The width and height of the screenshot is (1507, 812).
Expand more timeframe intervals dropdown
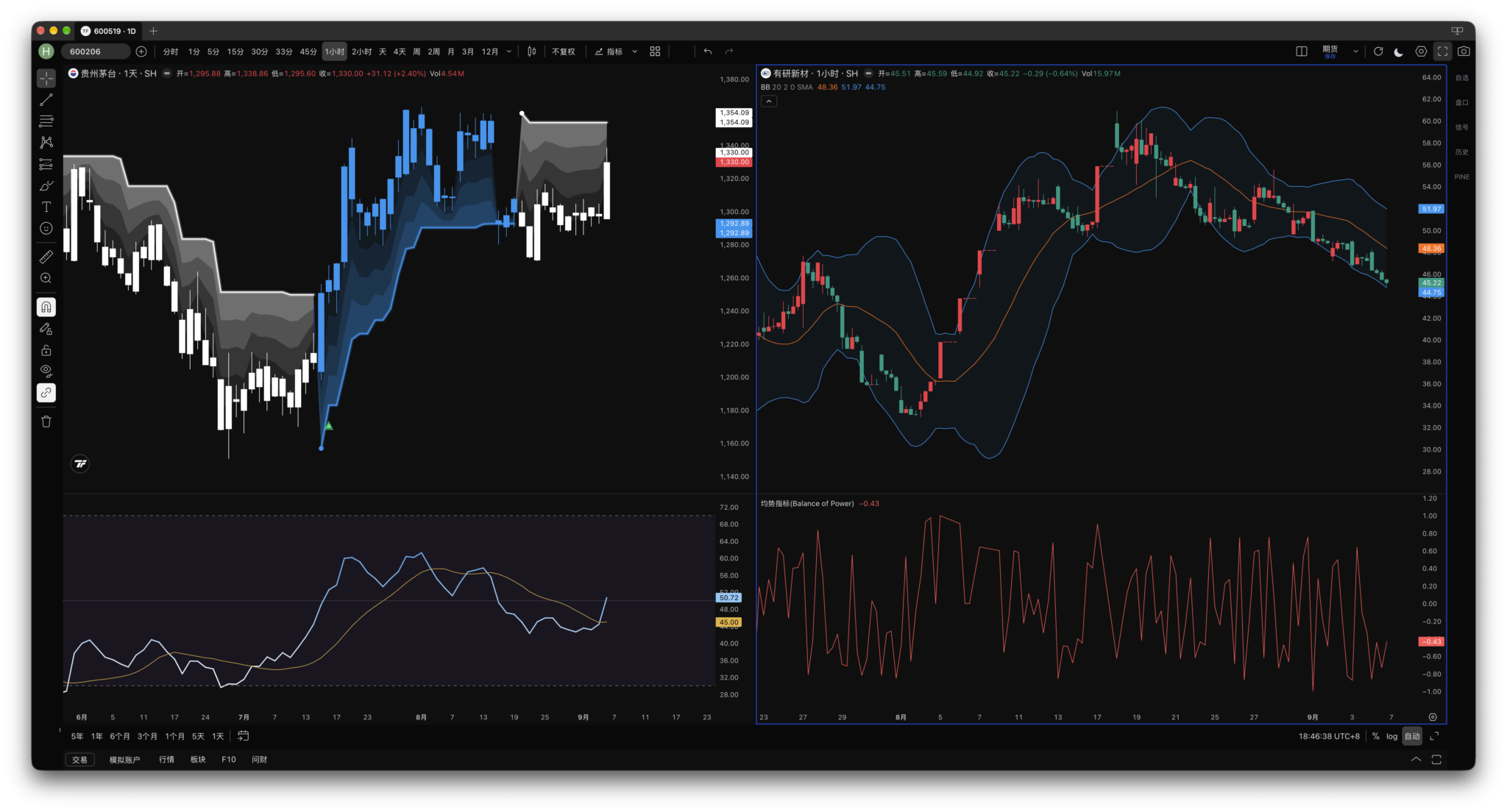[509, 51]
